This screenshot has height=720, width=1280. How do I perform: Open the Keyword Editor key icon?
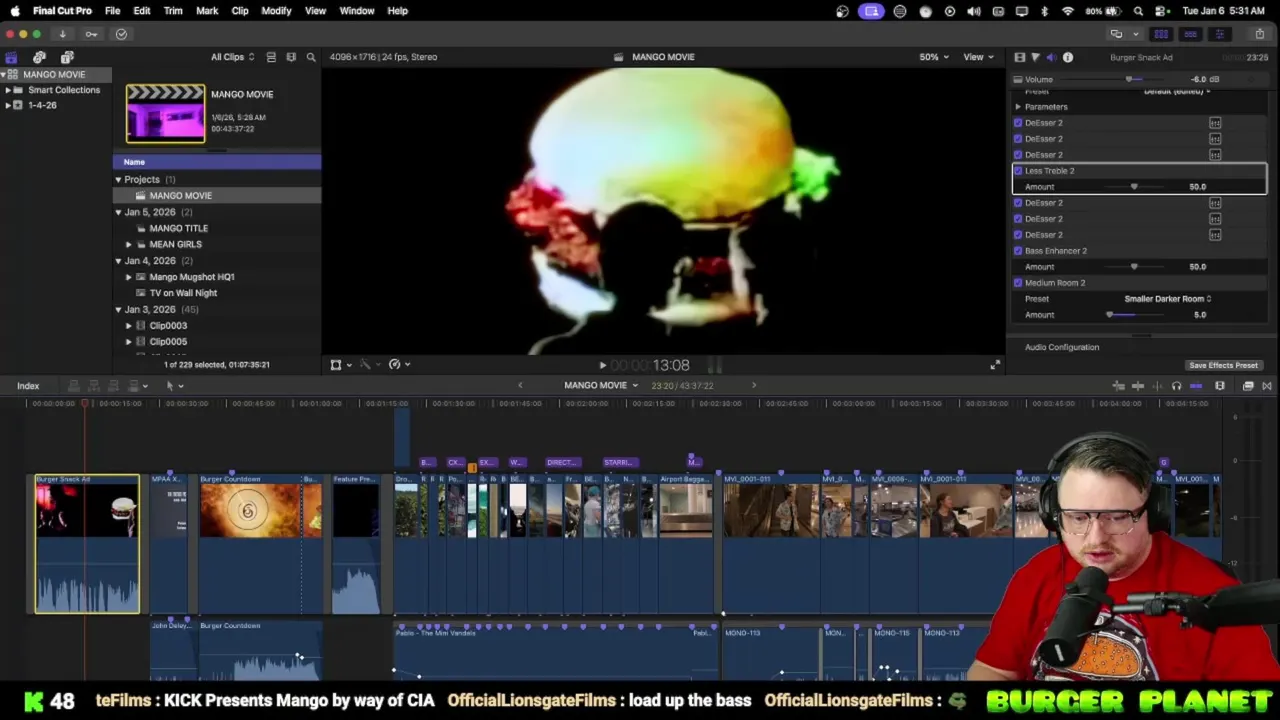[91, 34]
